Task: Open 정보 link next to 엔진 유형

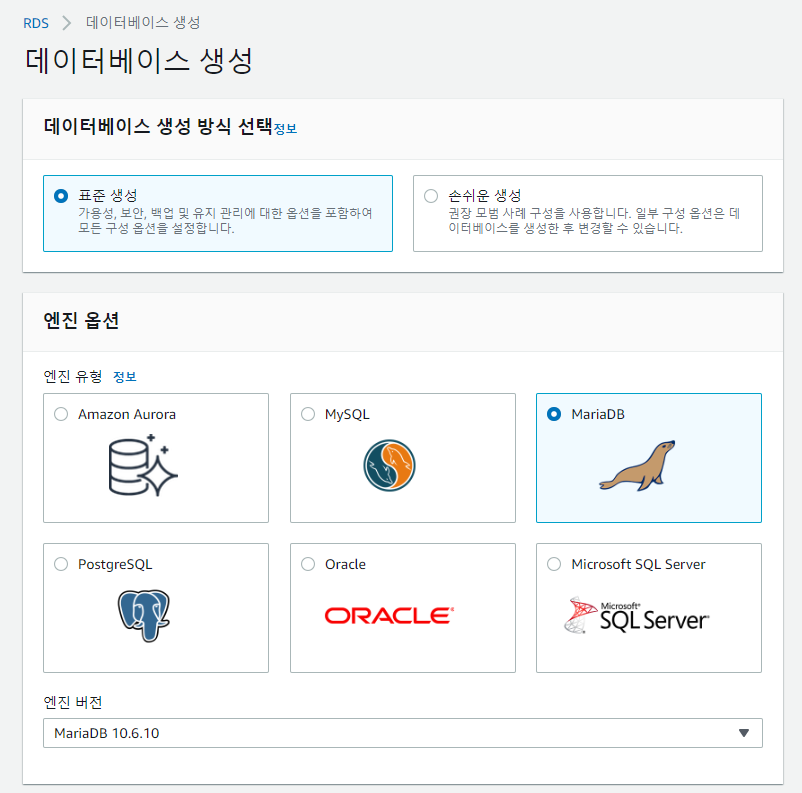Action: (124, 377)
